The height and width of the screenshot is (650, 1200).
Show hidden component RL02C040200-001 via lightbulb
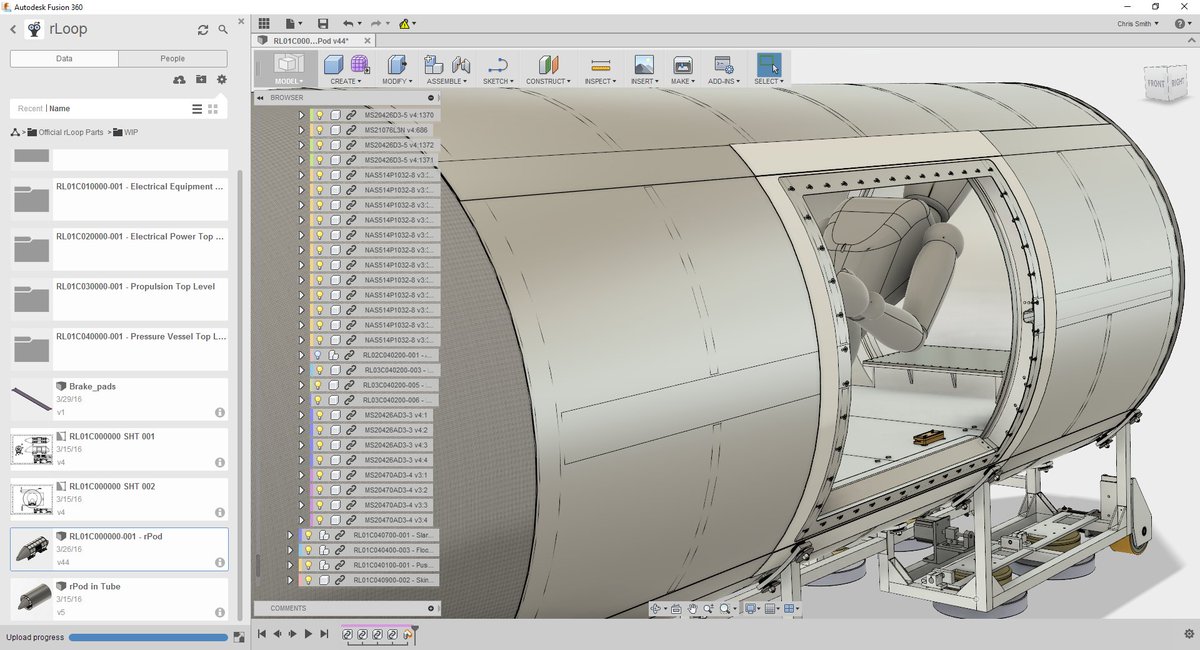click(318, 355)
